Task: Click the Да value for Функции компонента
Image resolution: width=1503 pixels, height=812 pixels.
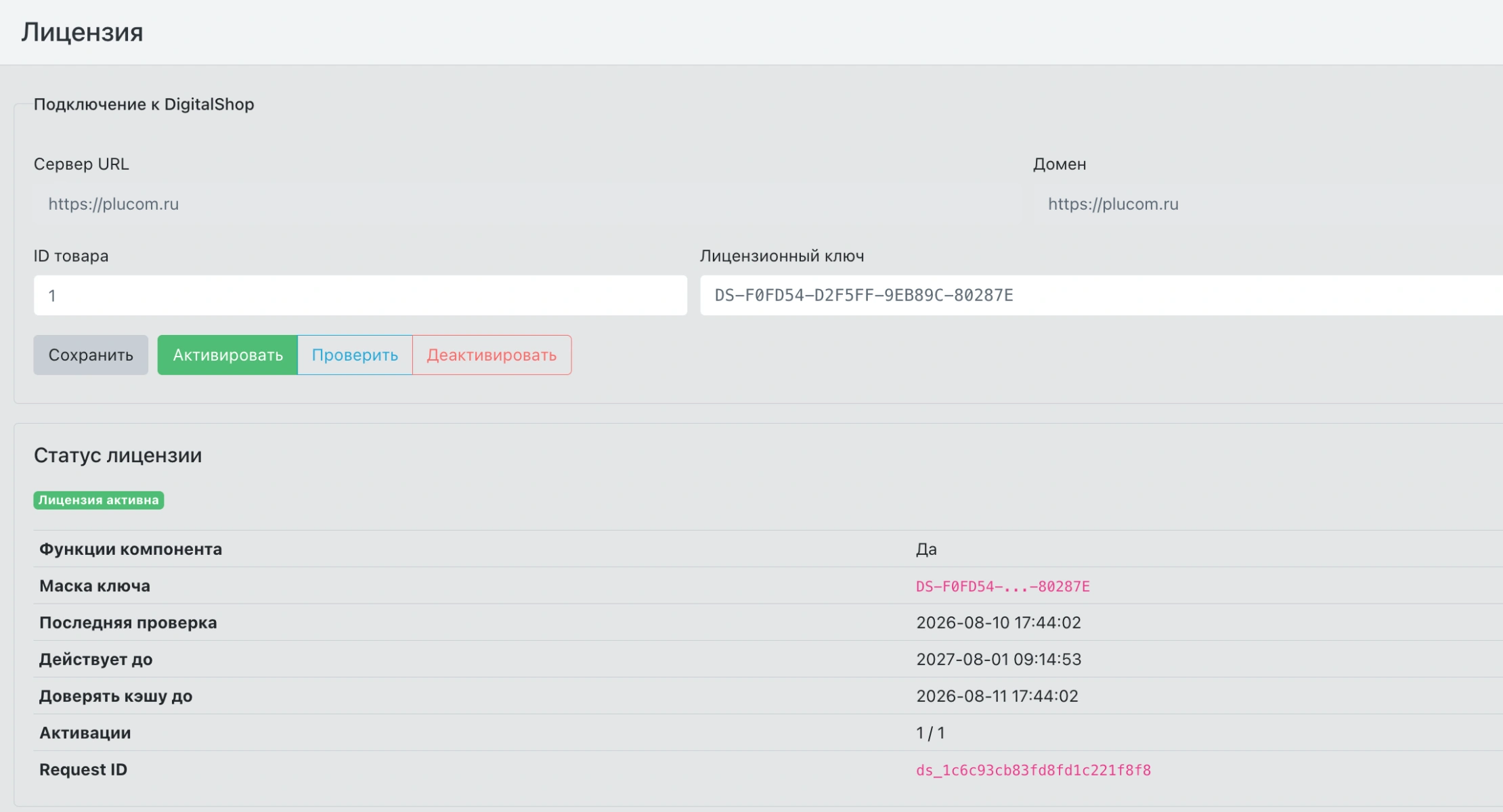Action: pos(926,549)
